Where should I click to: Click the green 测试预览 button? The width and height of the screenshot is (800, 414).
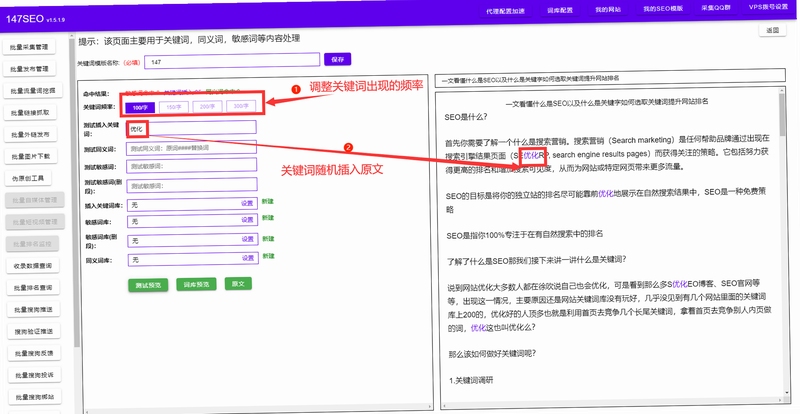148,285
